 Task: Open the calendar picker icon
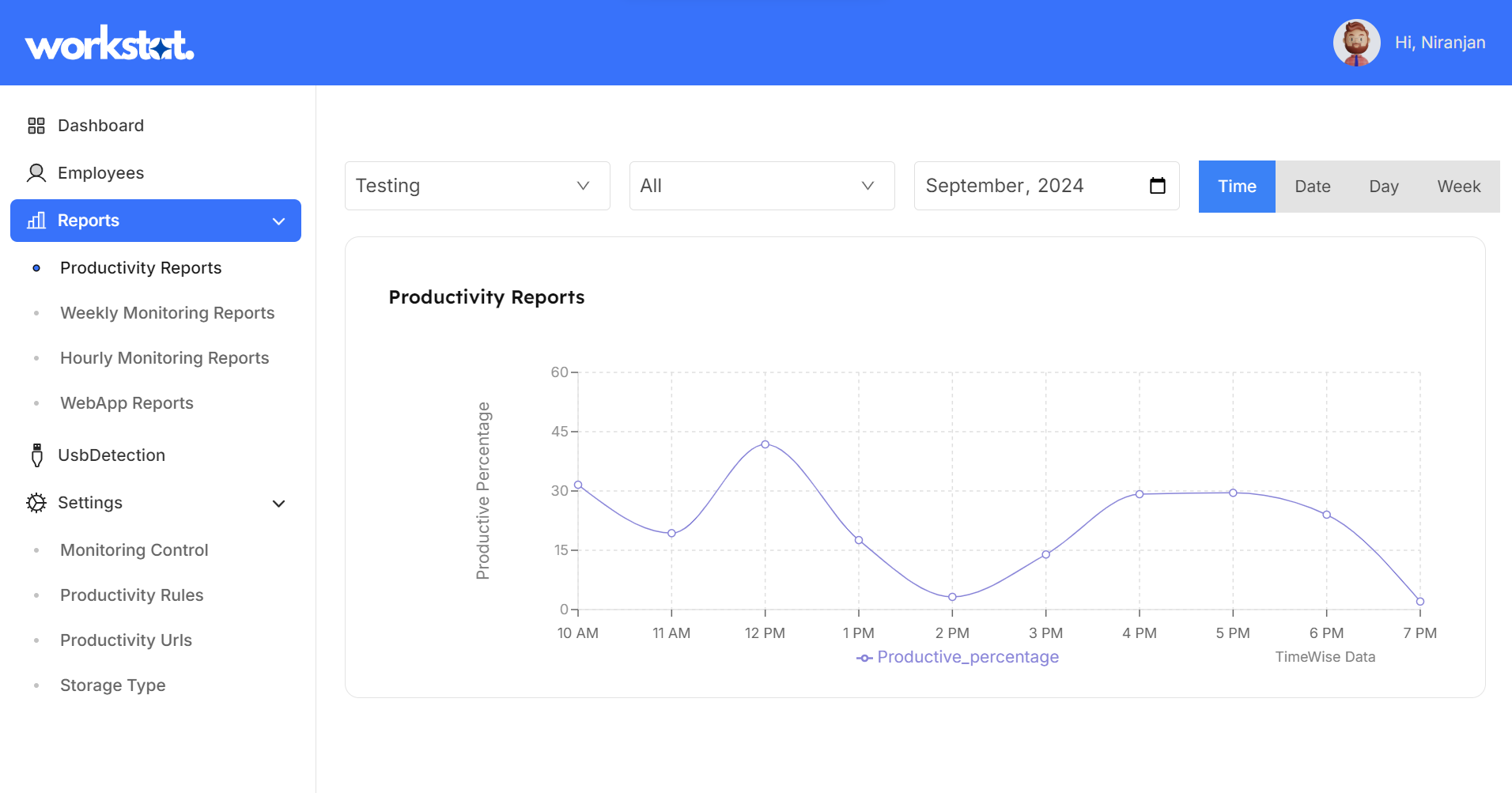[1158, 186]
